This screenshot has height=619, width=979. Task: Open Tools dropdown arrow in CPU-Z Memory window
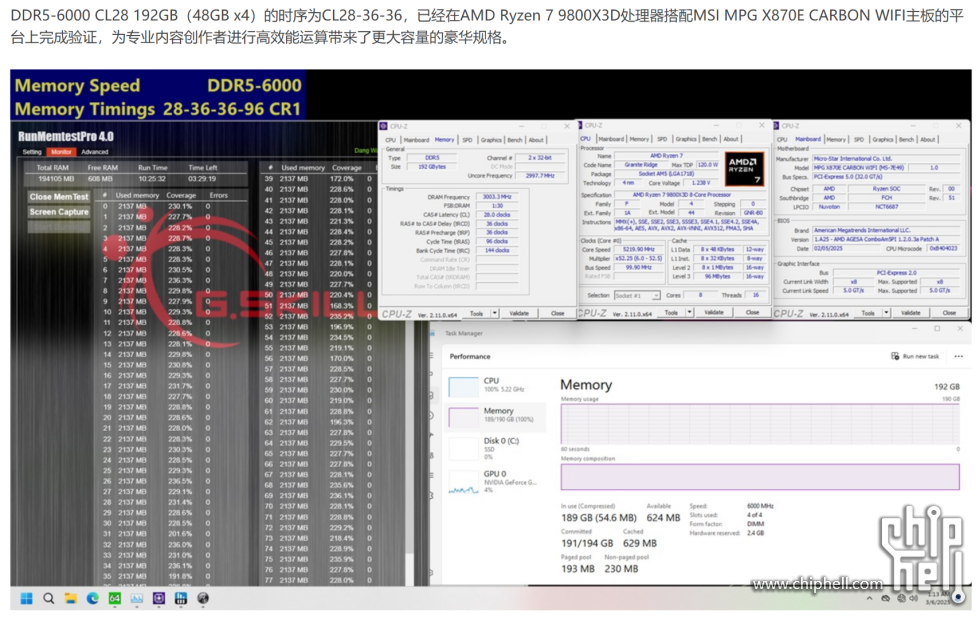[x=495, y=314]
